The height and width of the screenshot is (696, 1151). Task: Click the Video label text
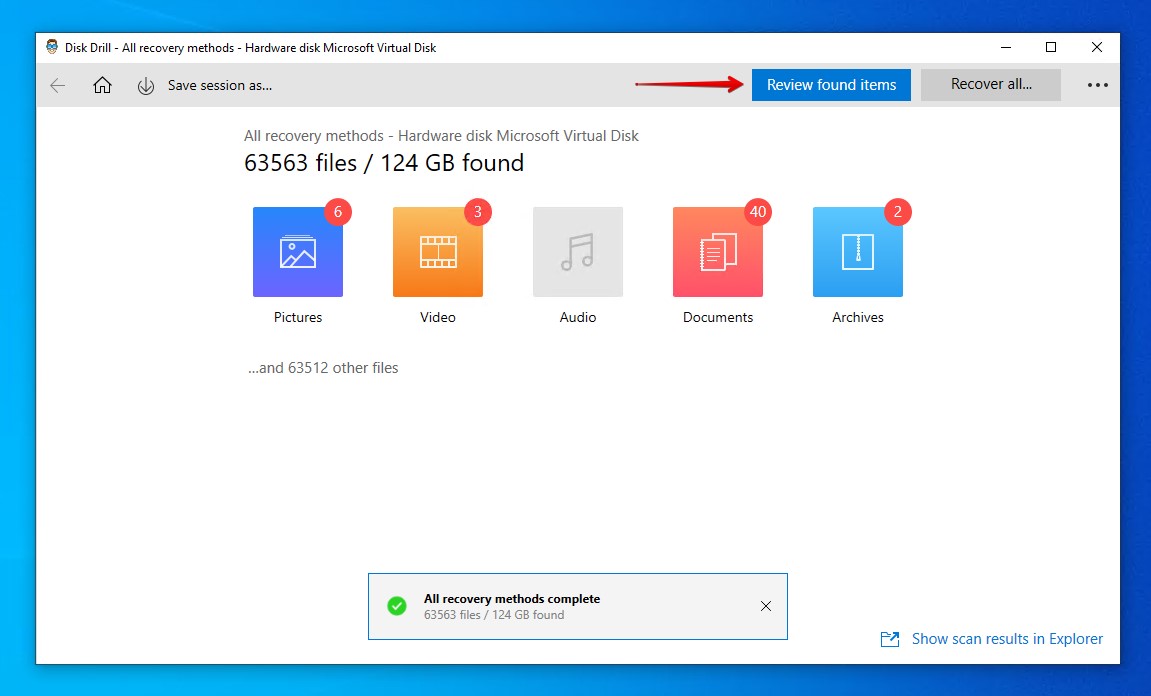point(437,317)
